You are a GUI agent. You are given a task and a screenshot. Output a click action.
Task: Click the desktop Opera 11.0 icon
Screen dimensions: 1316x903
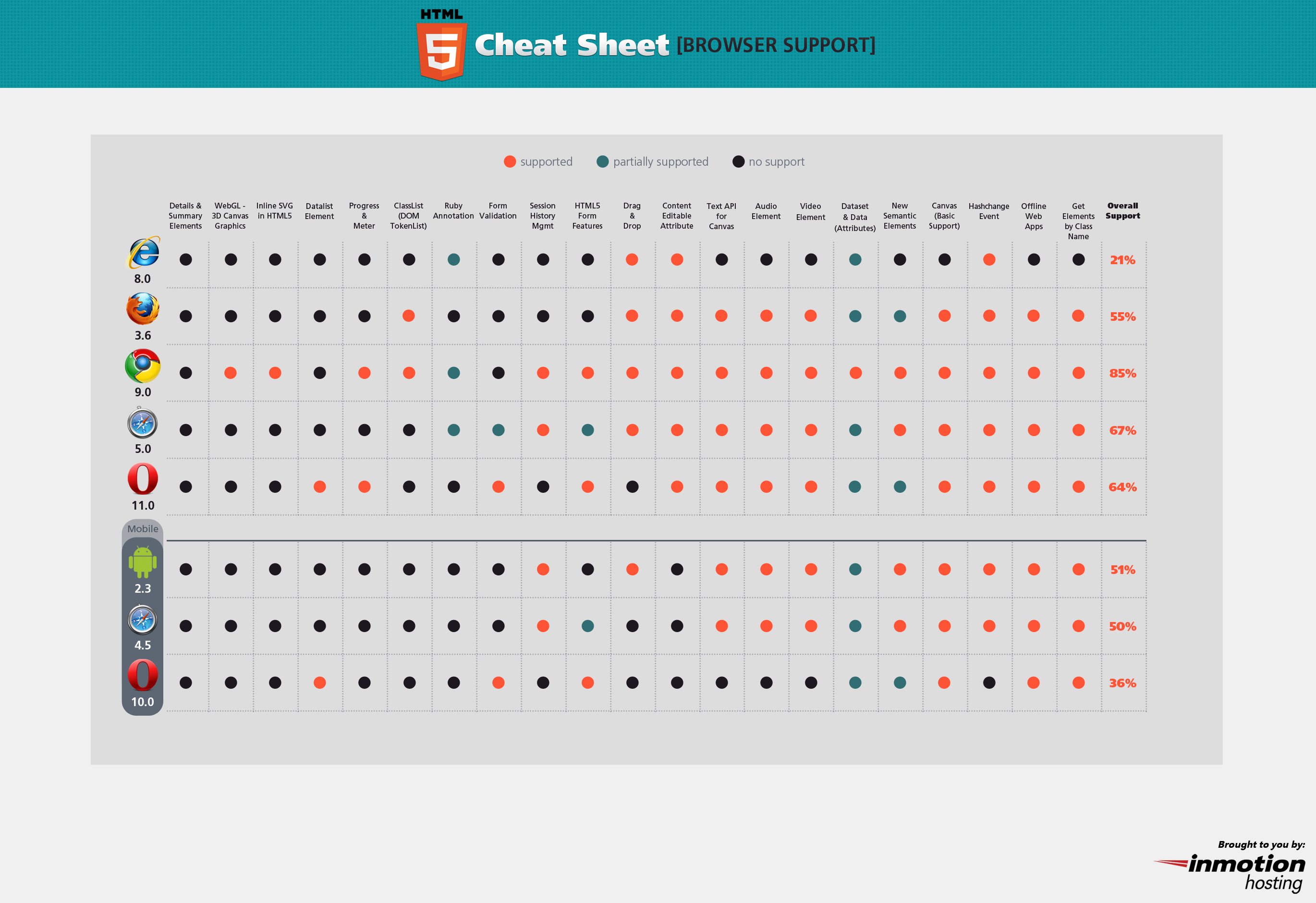click(143, 479)
